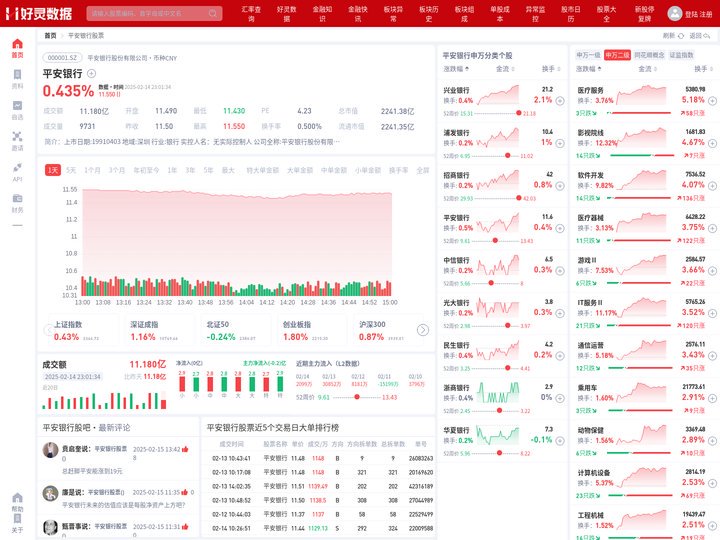The image size is (720, 540).
Task: Click the 52-week price slider in 近期主力流入 panel
Action: (357, 397)
